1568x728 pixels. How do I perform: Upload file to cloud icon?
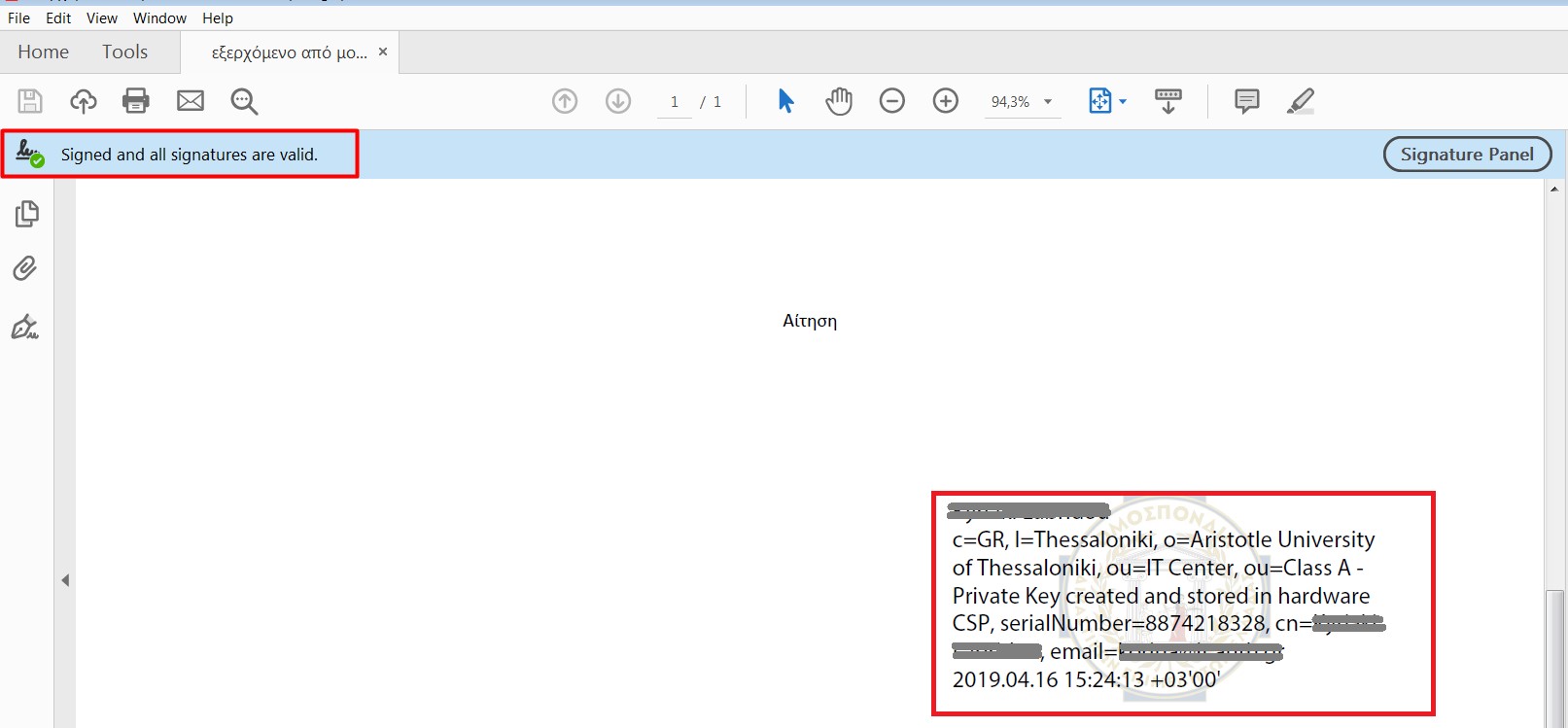click(84, 101)
